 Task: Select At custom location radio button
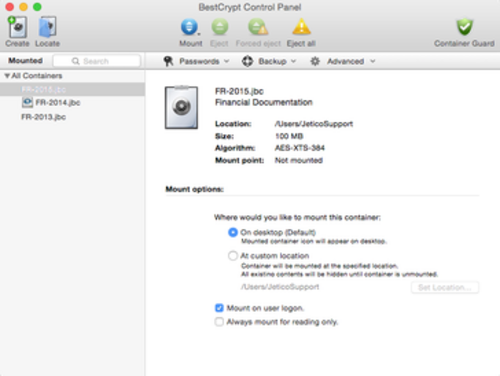(233, 256)
